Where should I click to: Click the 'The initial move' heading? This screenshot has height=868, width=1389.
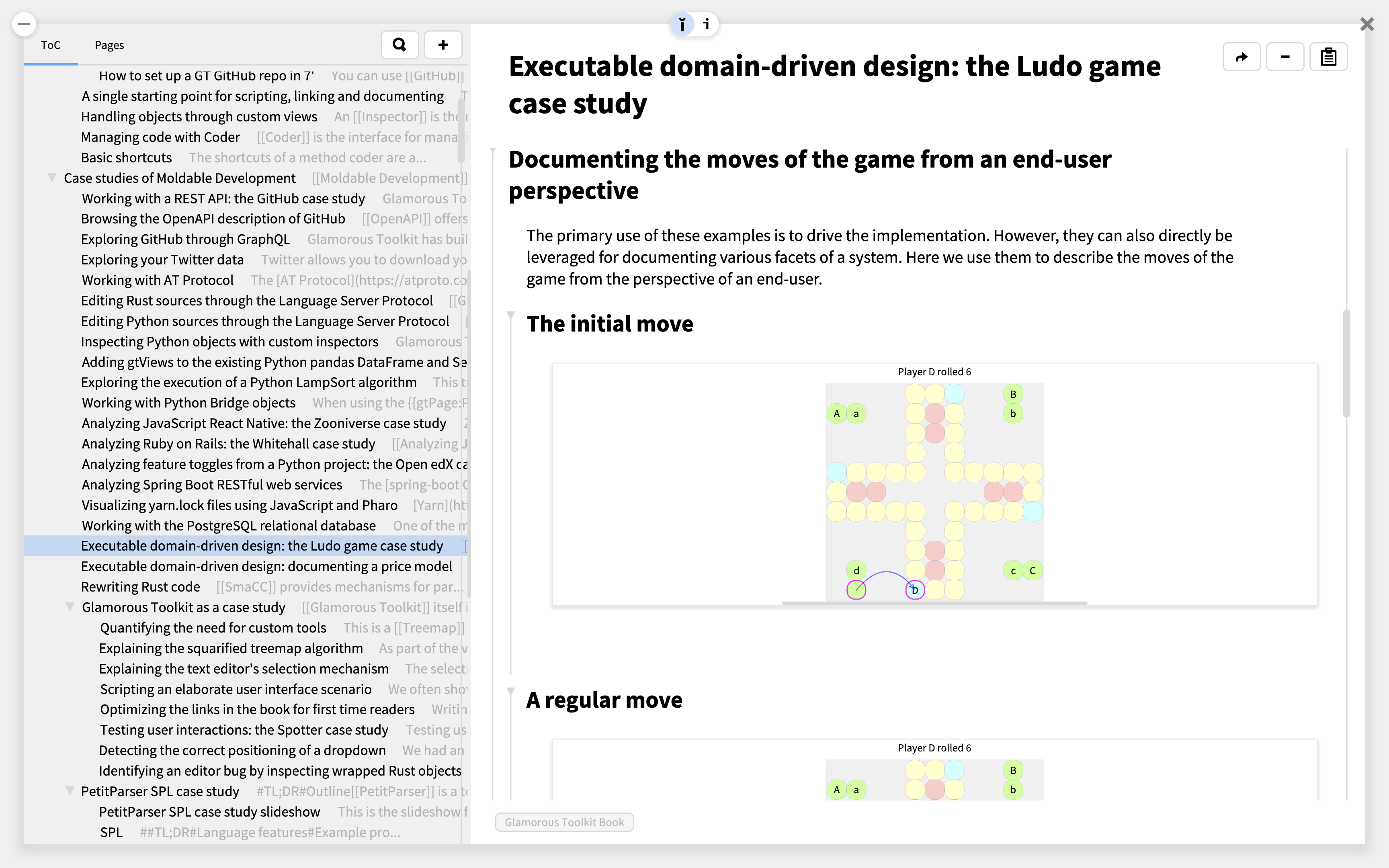610,324
